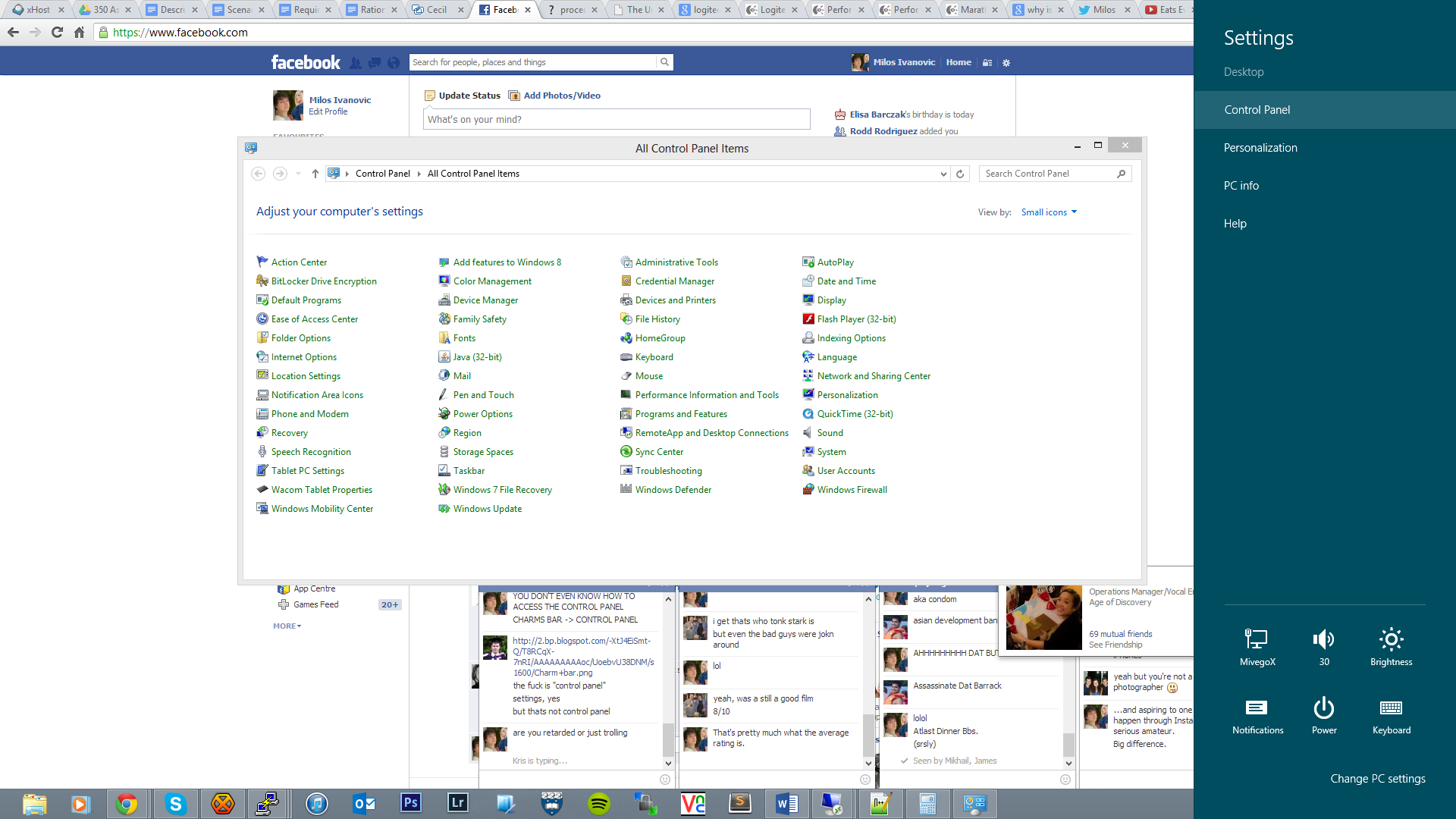
Task: Go up one level in Control Panel
Action: point(315,174)
